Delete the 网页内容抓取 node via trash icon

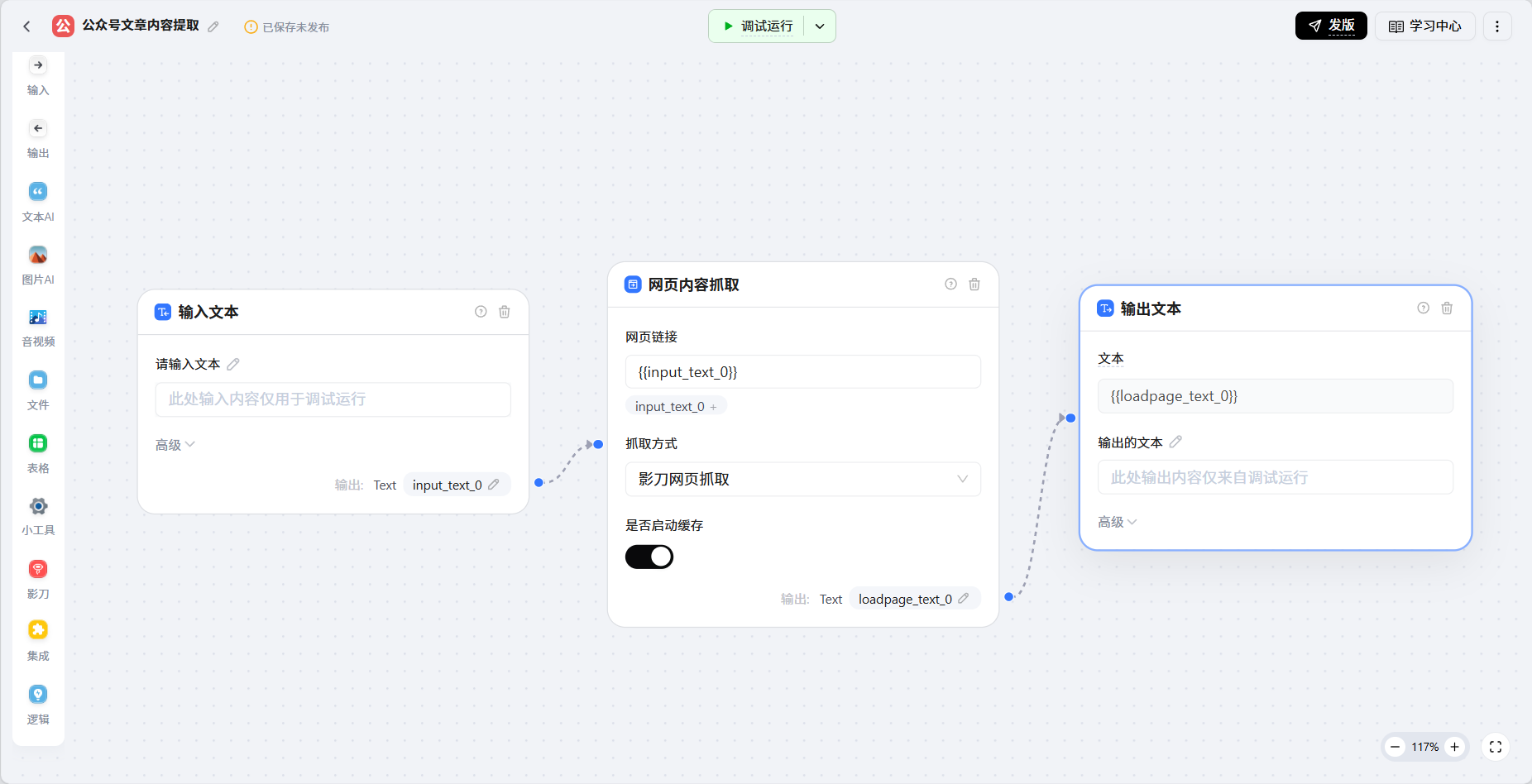[x=974, y=284]
